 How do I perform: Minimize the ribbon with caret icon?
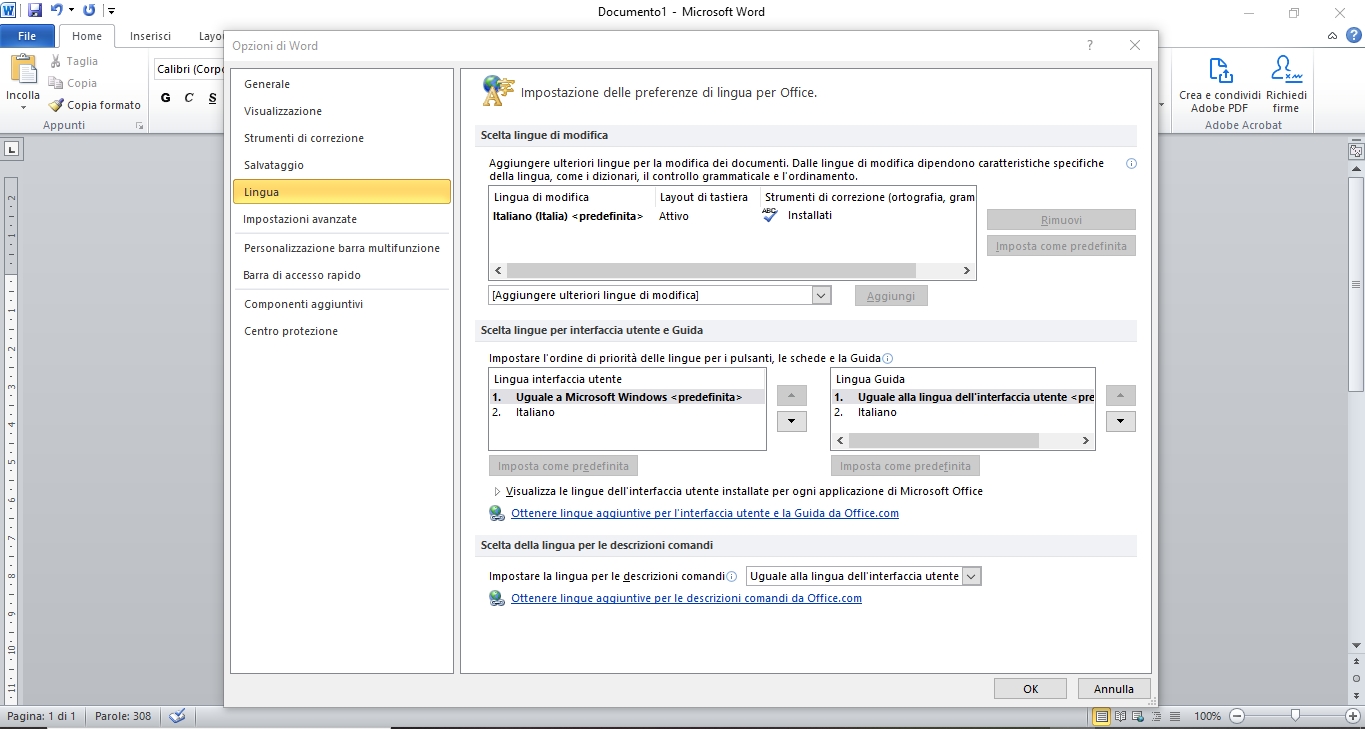pyautogui.click(x=1333, y=35)
